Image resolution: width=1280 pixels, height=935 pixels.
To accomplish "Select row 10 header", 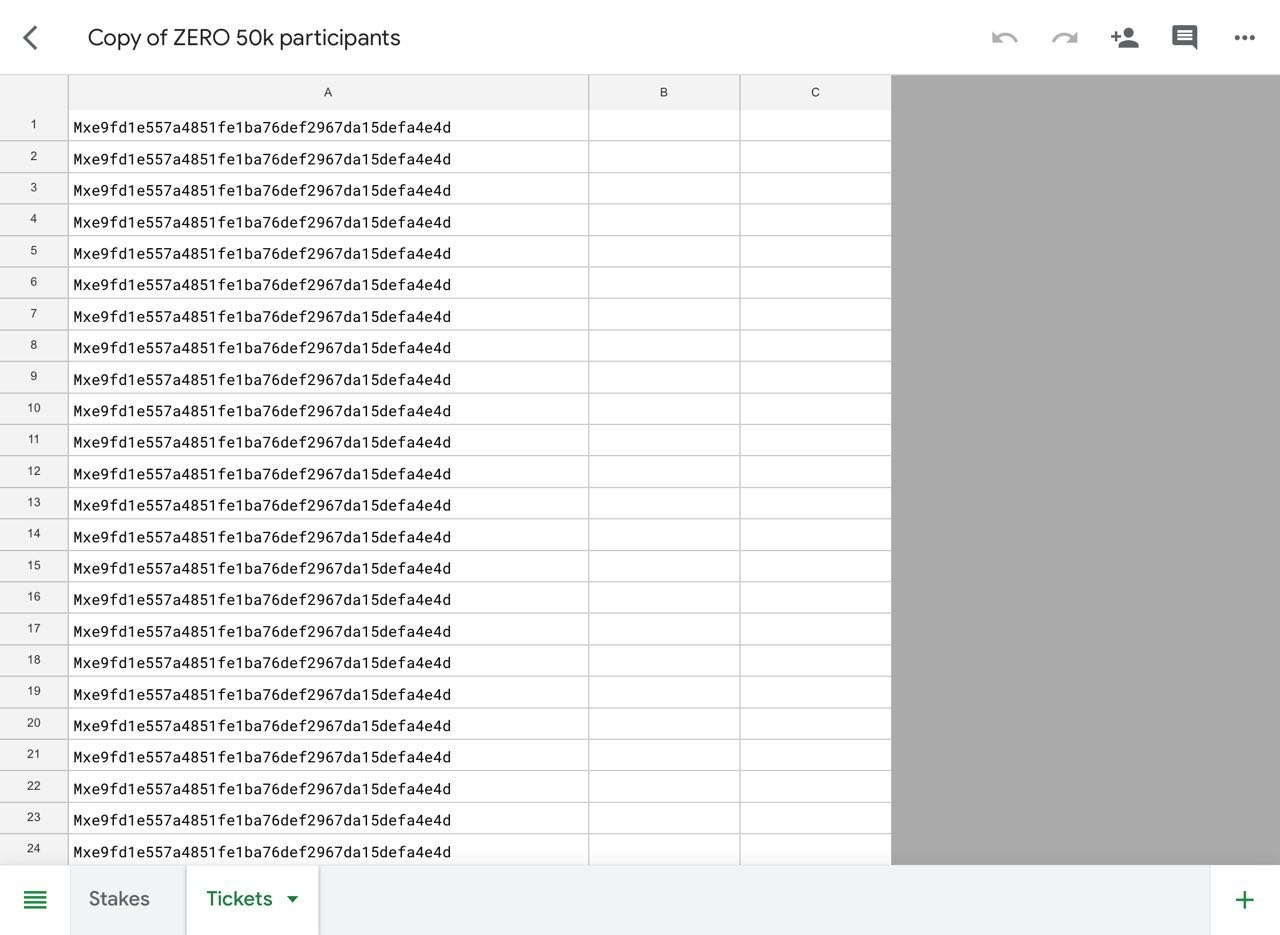I will click(34, 409).
